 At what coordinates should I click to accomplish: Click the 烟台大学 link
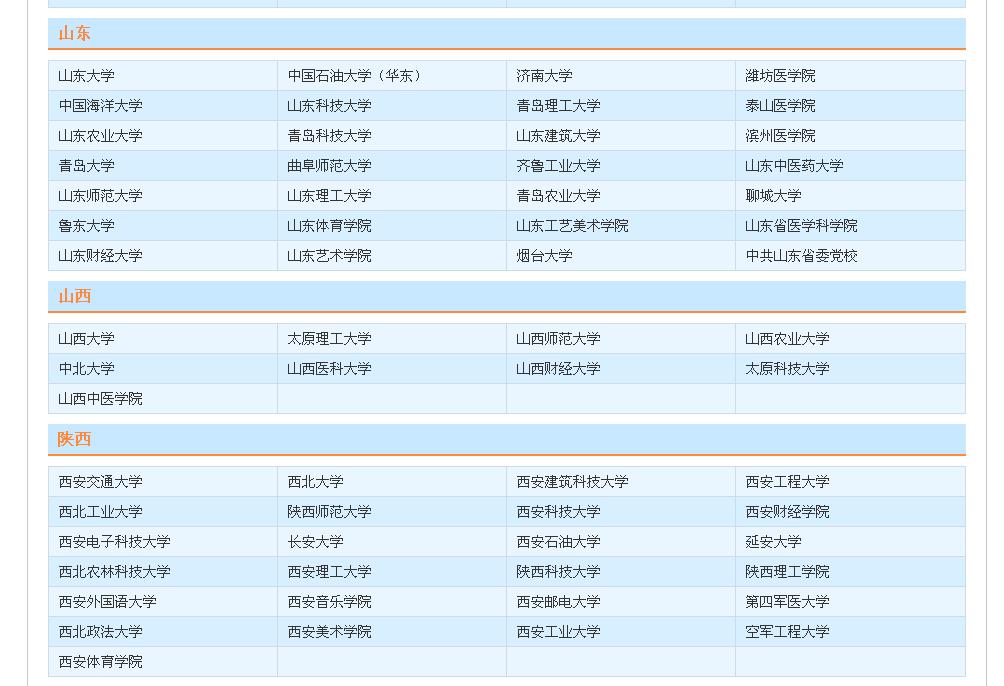click(x=544, y=256)
